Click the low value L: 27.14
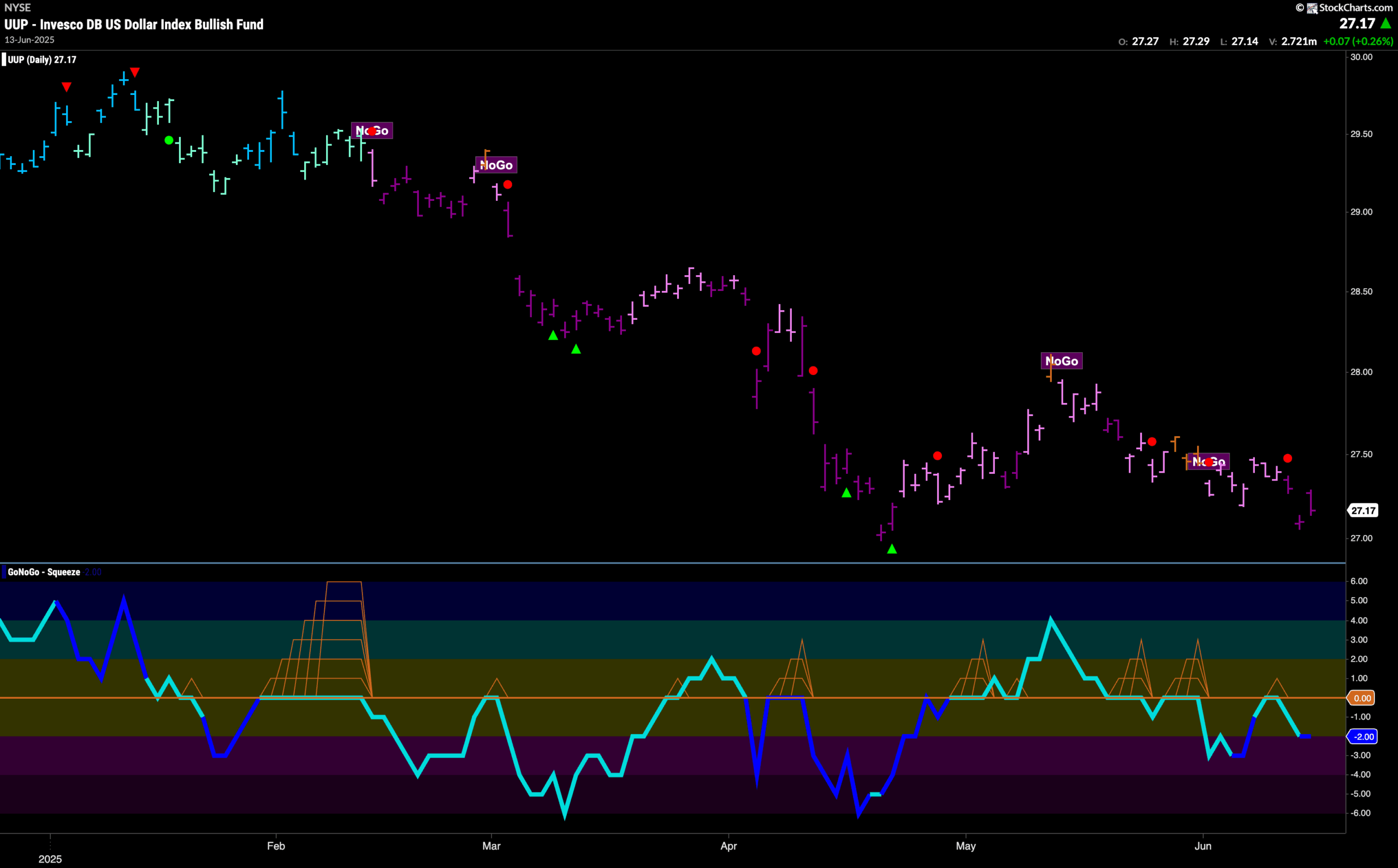Image resolution: width=1398 pixels, height=868 pixels. (1239, 41)
